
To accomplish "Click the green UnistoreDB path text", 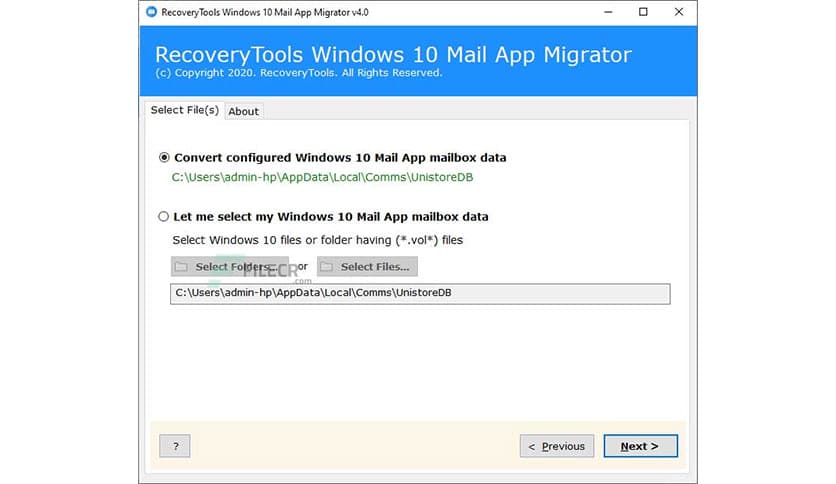I will click(322, 177).
